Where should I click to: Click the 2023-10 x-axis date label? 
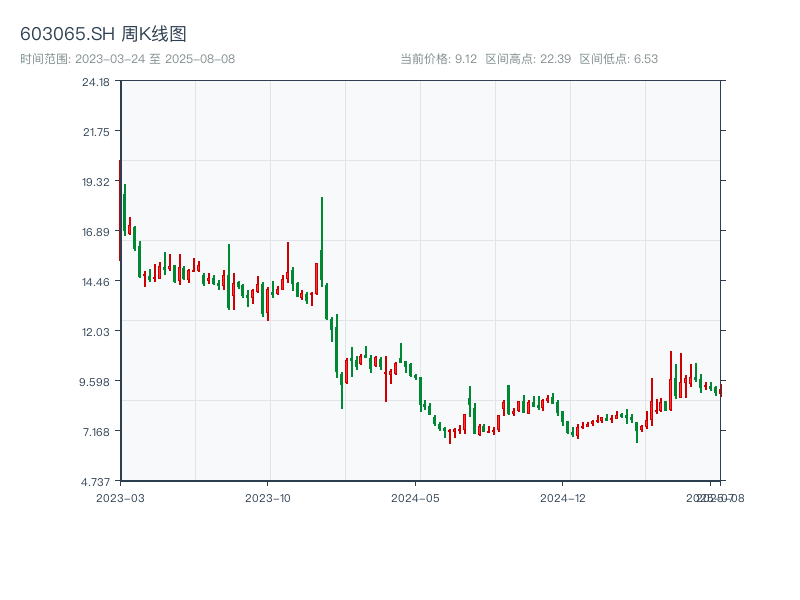(268, 497)
